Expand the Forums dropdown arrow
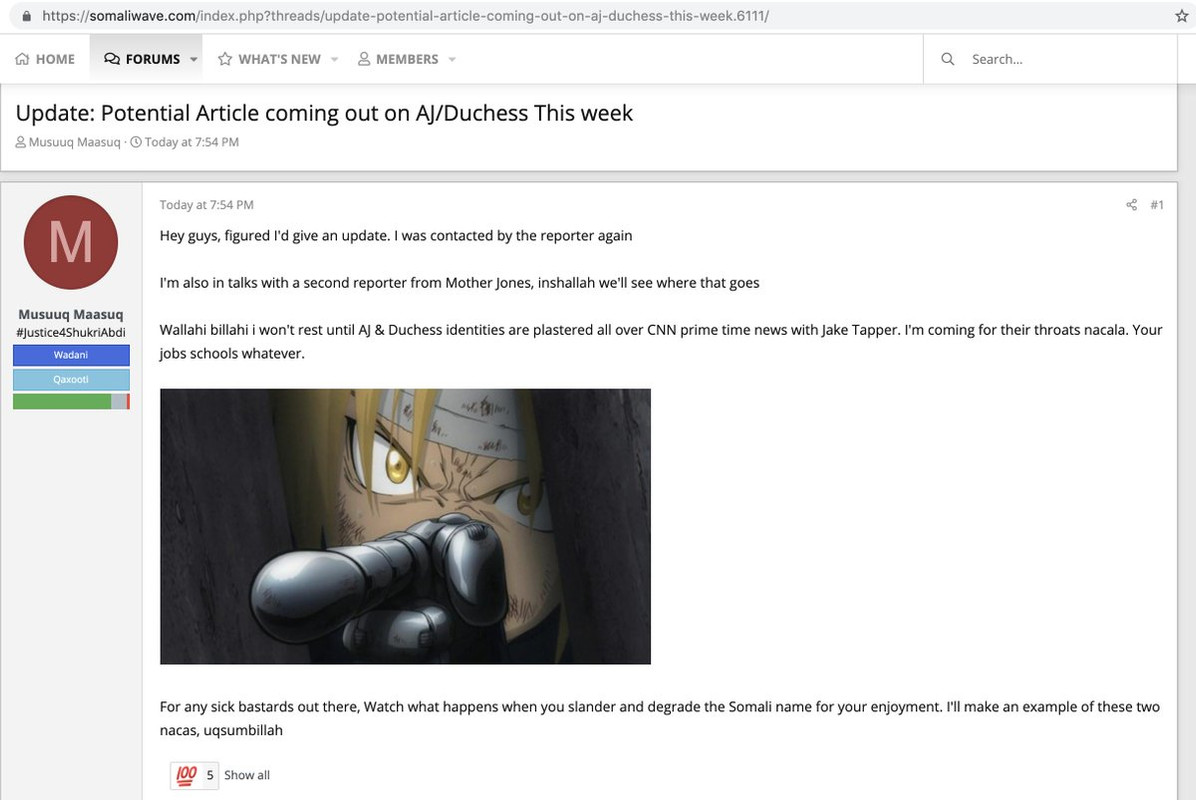Viewport: 1196px width, 800px height. click(194, 59)
